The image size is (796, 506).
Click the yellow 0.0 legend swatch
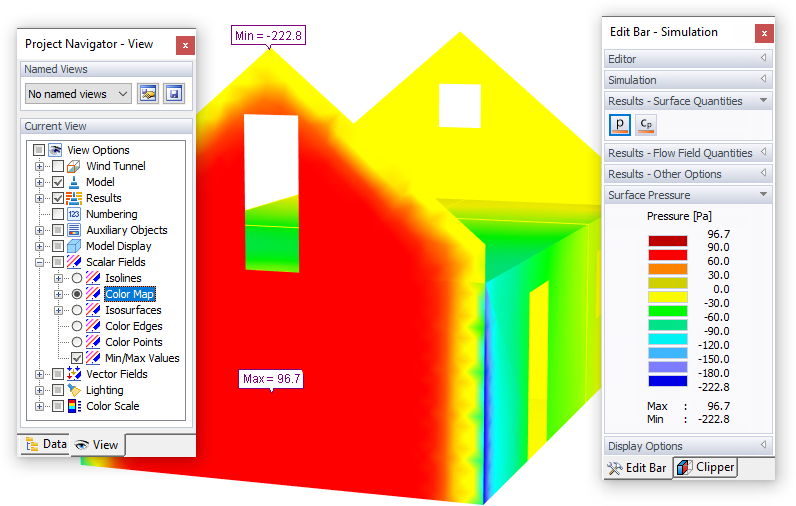pos(668,296)
